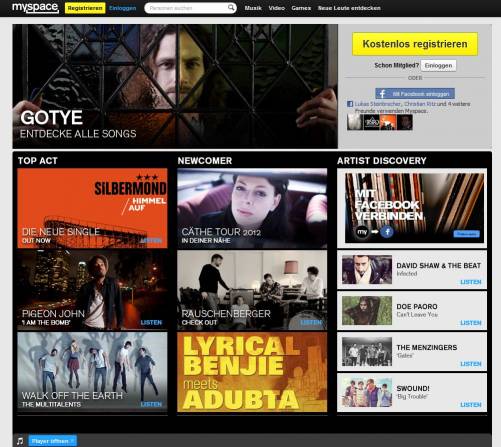
Task: Click the Mit Facebook einloggen button
Action: point(415,94)
